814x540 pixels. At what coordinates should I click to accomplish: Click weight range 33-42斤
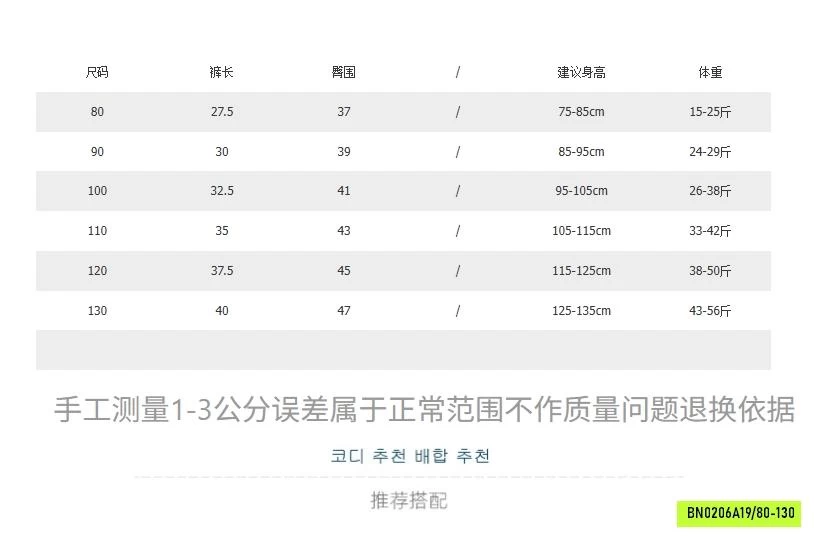click(x=710, y=231)
